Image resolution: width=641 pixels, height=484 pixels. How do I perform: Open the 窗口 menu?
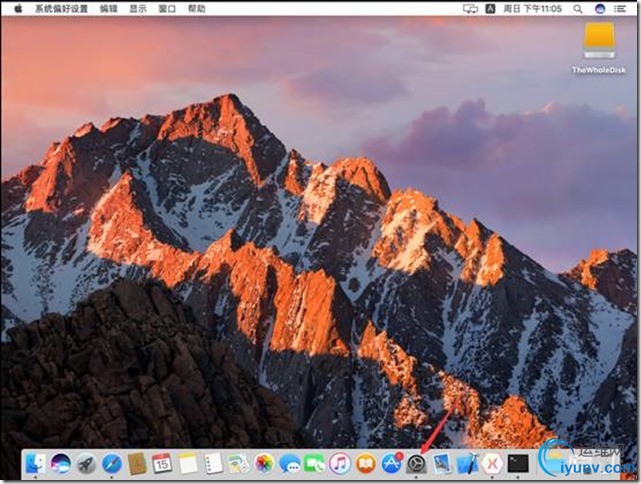coord(167,9)
